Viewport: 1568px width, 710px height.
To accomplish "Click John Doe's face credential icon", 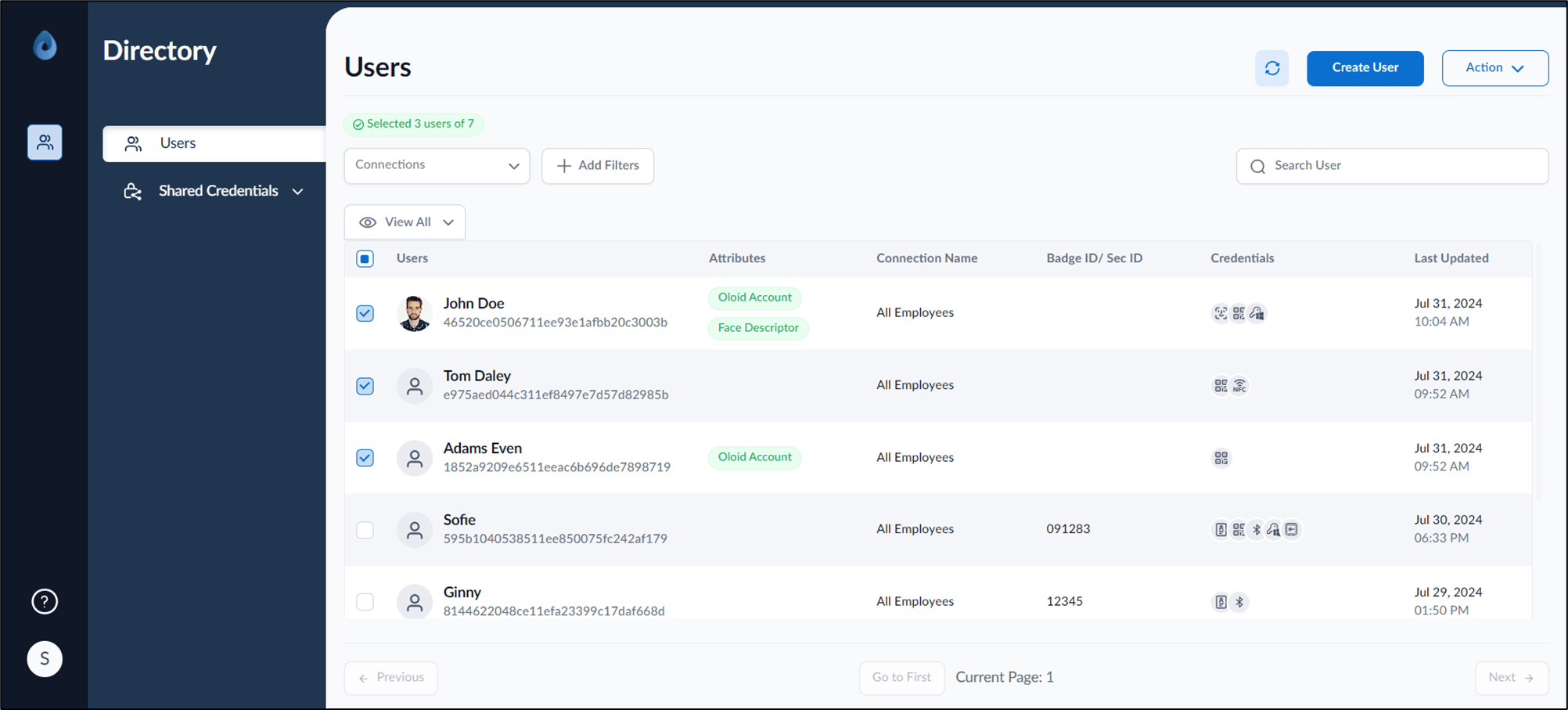I will (x=1221, y=313).
